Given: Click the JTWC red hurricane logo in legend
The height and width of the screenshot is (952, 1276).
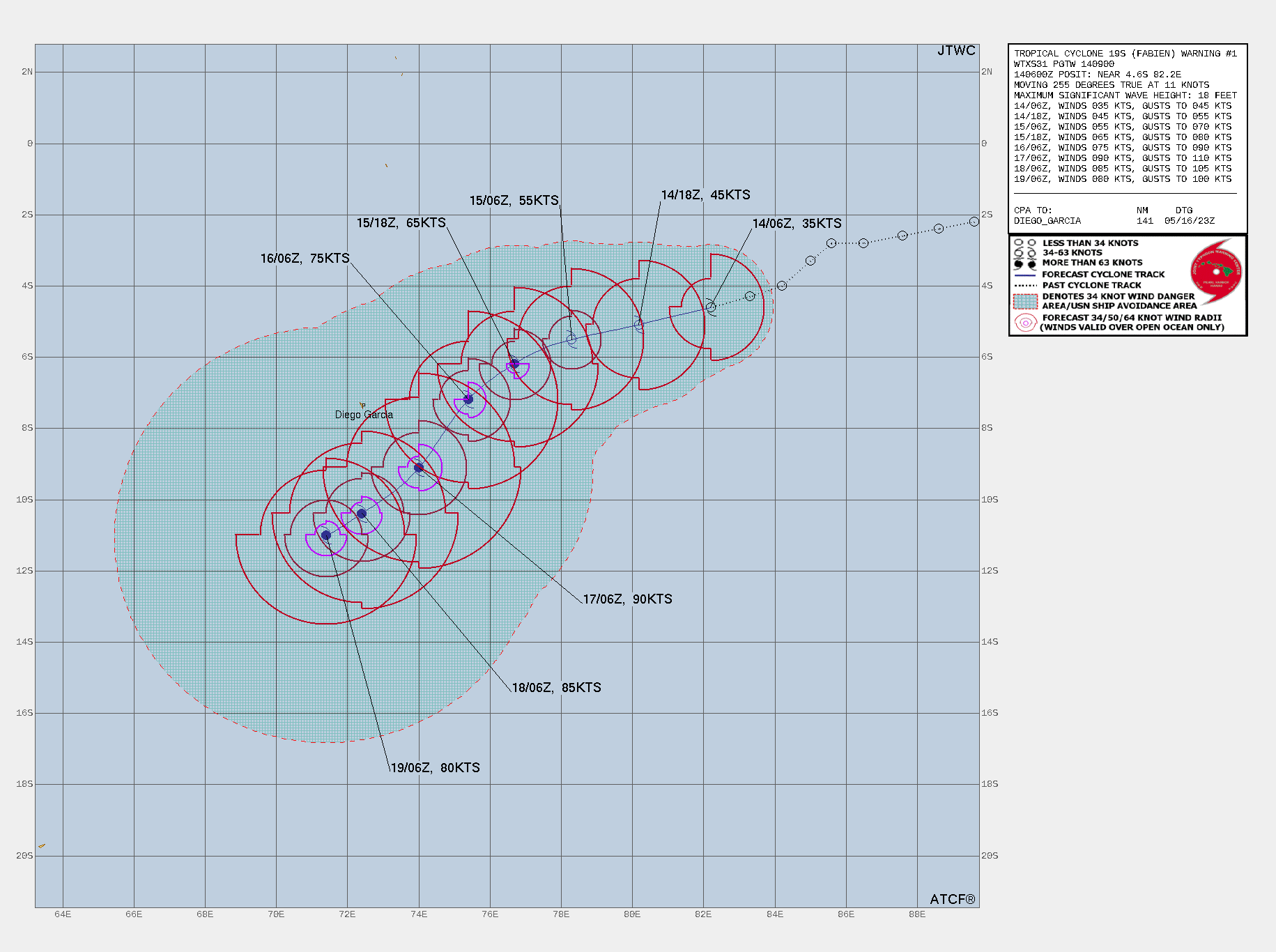Looking at the screenshot, I should click(1216, 272).
